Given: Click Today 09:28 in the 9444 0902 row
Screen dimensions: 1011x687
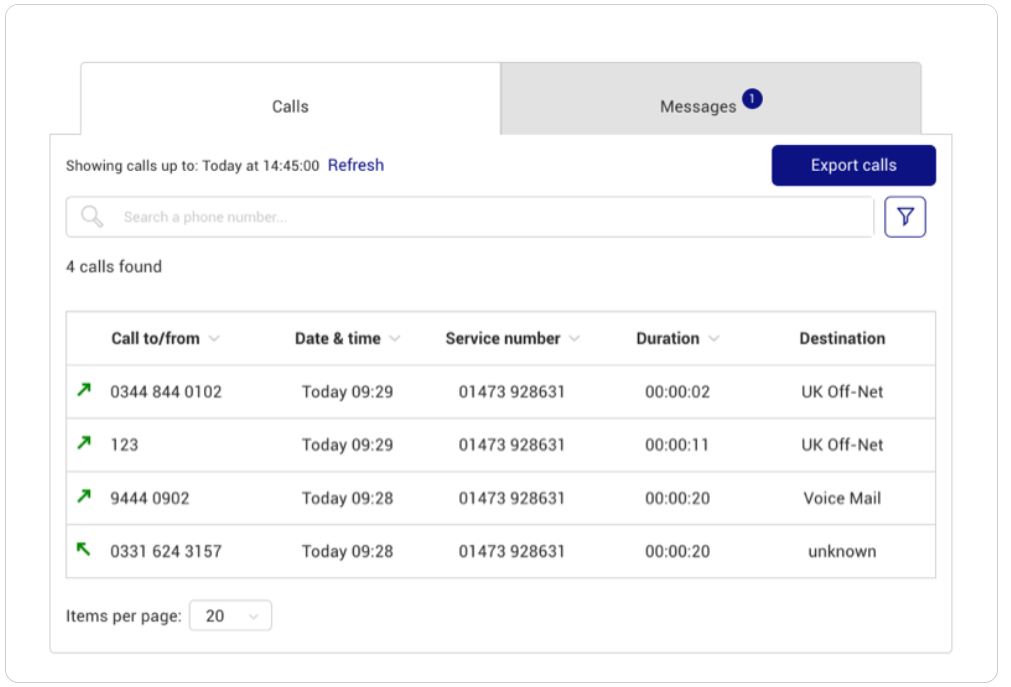Looking at the screenshot, I should click(348, 498).
